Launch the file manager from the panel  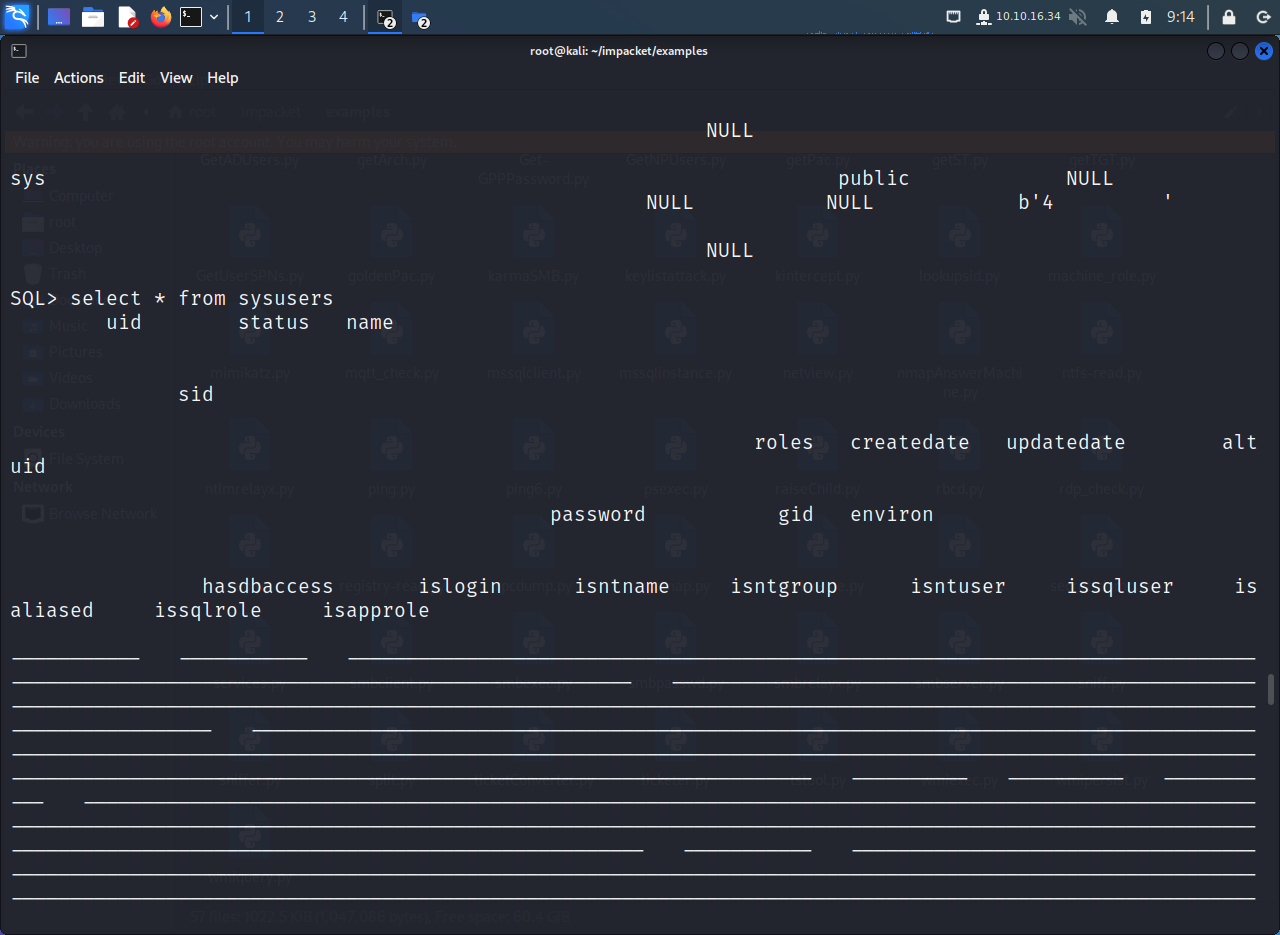pyautogui.click(x=93, y=17)
